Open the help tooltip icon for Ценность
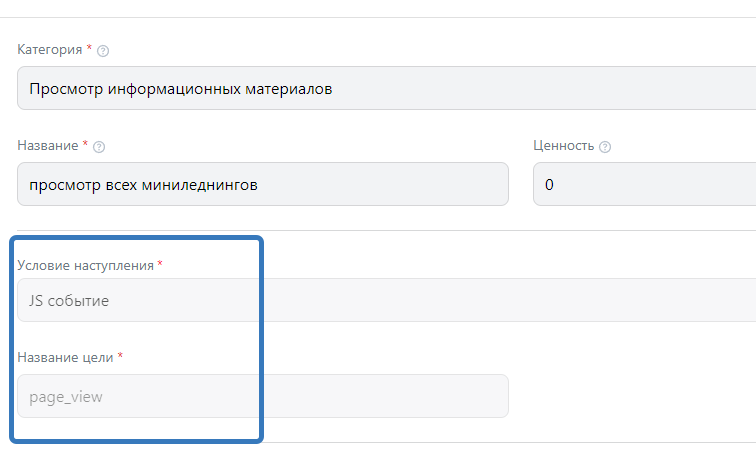The image size is (756, 464). tap(605, 147)
